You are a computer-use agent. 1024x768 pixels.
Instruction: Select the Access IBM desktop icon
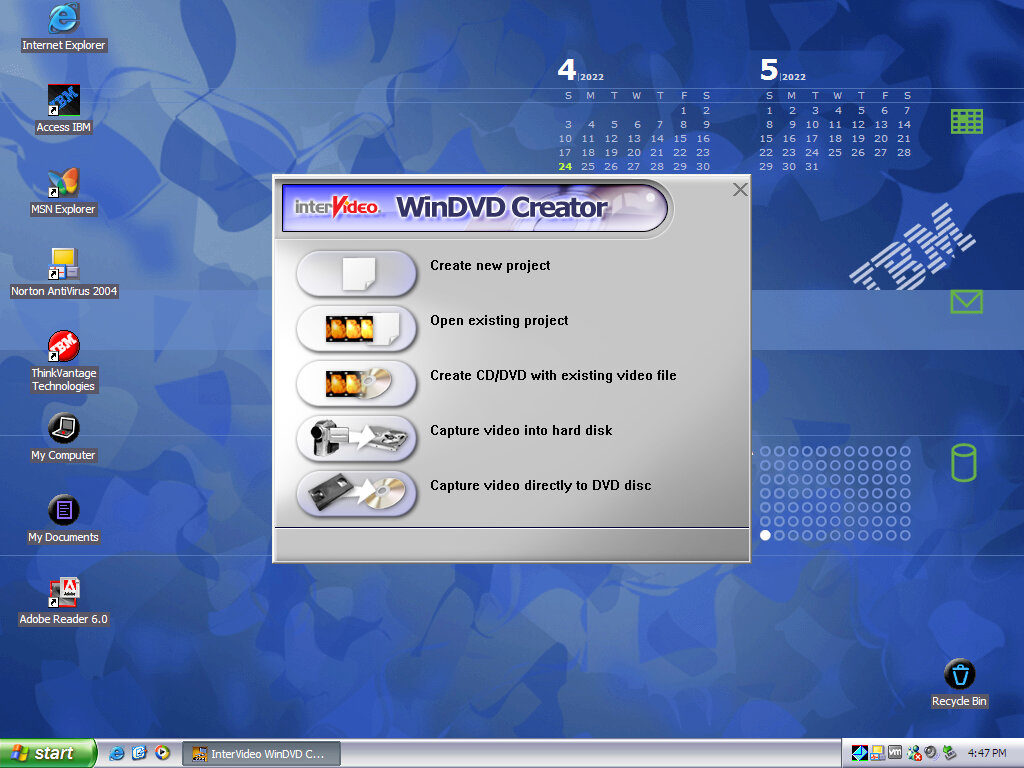(x=64, y=100)
